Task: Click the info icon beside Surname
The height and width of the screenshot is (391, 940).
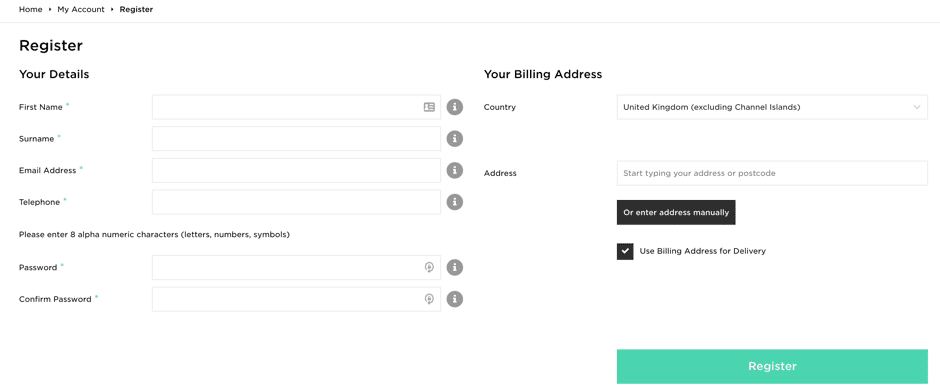Action: point(455,139)
